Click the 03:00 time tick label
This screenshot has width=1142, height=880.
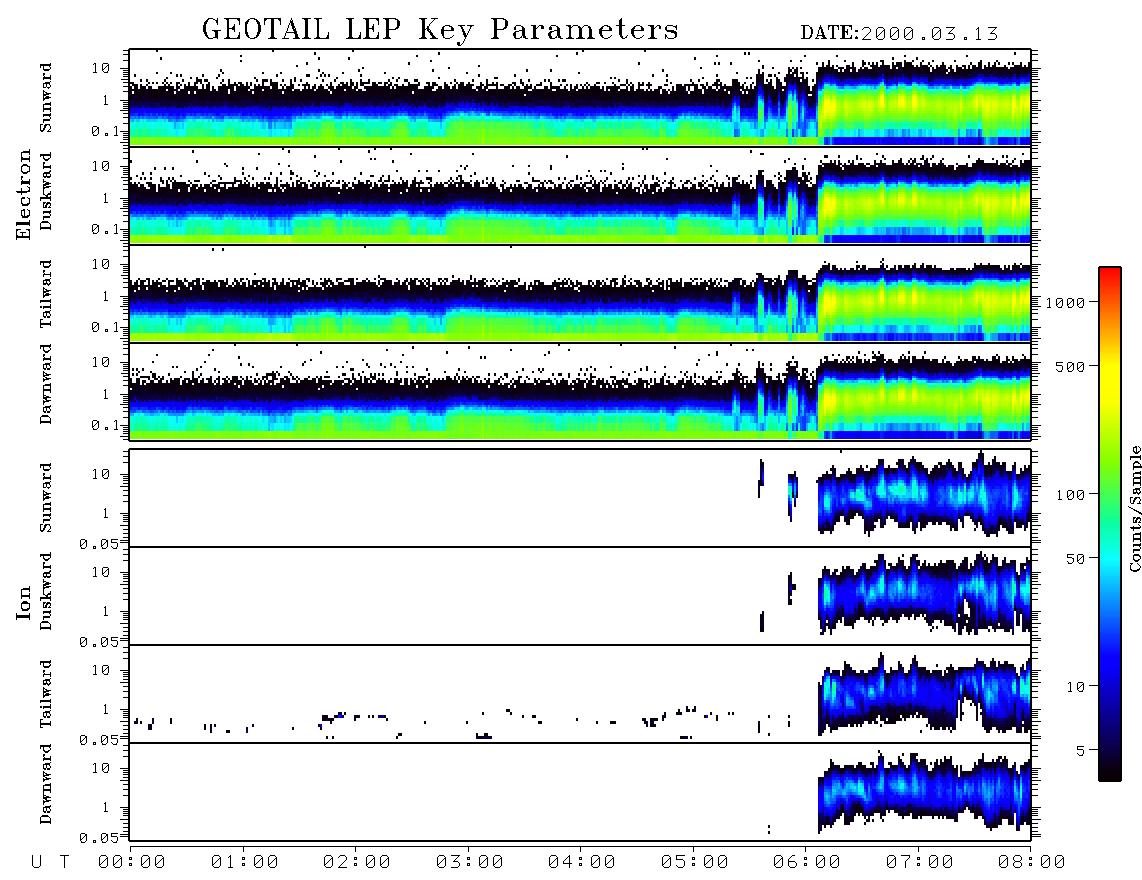(470, 862)
